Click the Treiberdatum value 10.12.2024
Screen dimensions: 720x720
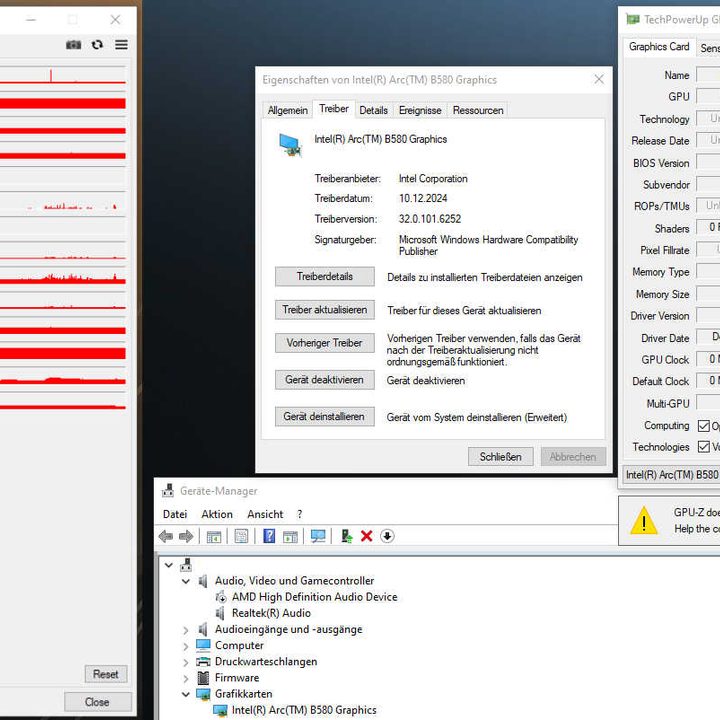point(423,198)
